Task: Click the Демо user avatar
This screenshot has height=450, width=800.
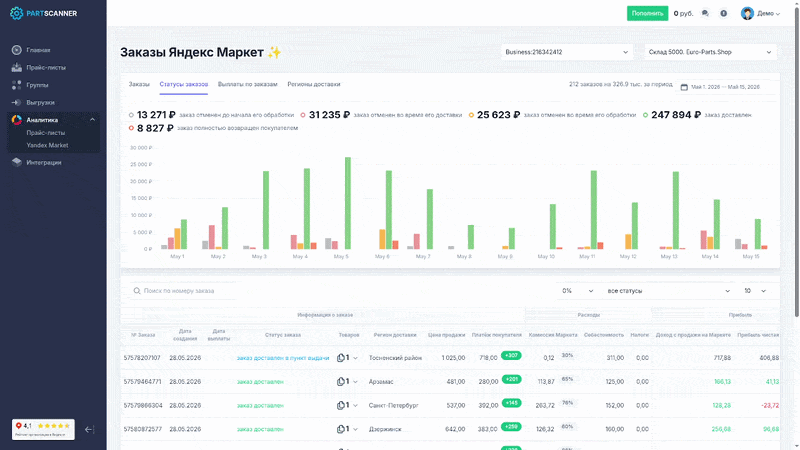Action: coord(747,13)
